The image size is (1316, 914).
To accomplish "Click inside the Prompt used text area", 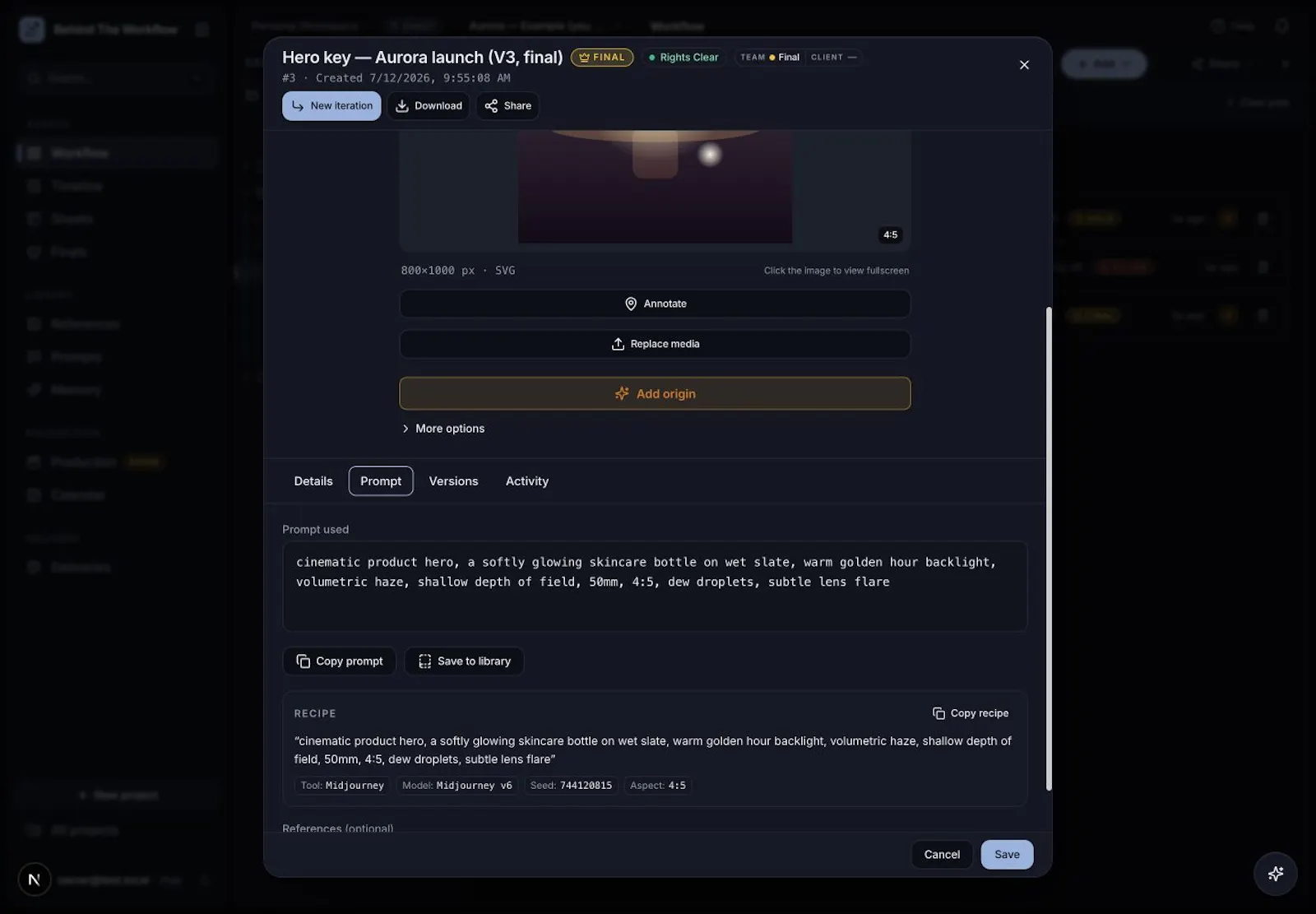I will pos(655,586).
